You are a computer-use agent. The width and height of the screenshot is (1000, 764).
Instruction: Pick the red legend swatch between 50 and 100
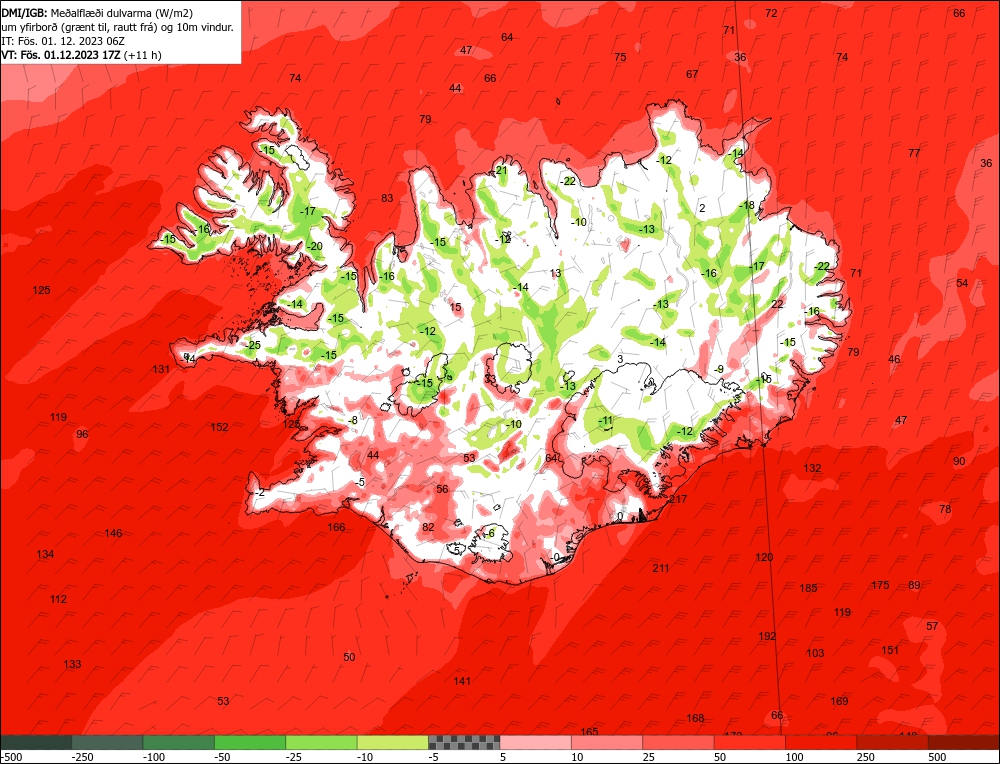(x=750, y=742)
